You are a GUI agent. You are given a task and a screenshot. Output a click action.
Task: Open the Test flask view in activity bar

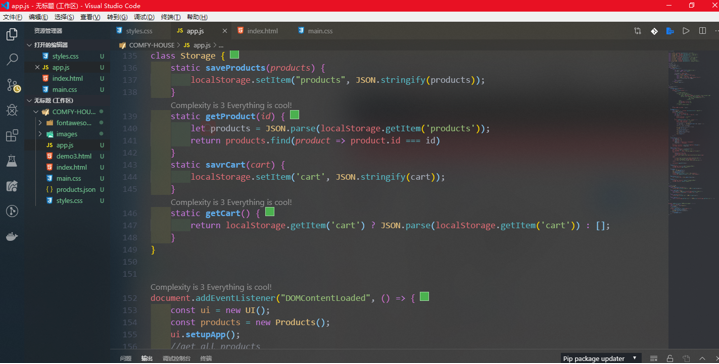12,160
